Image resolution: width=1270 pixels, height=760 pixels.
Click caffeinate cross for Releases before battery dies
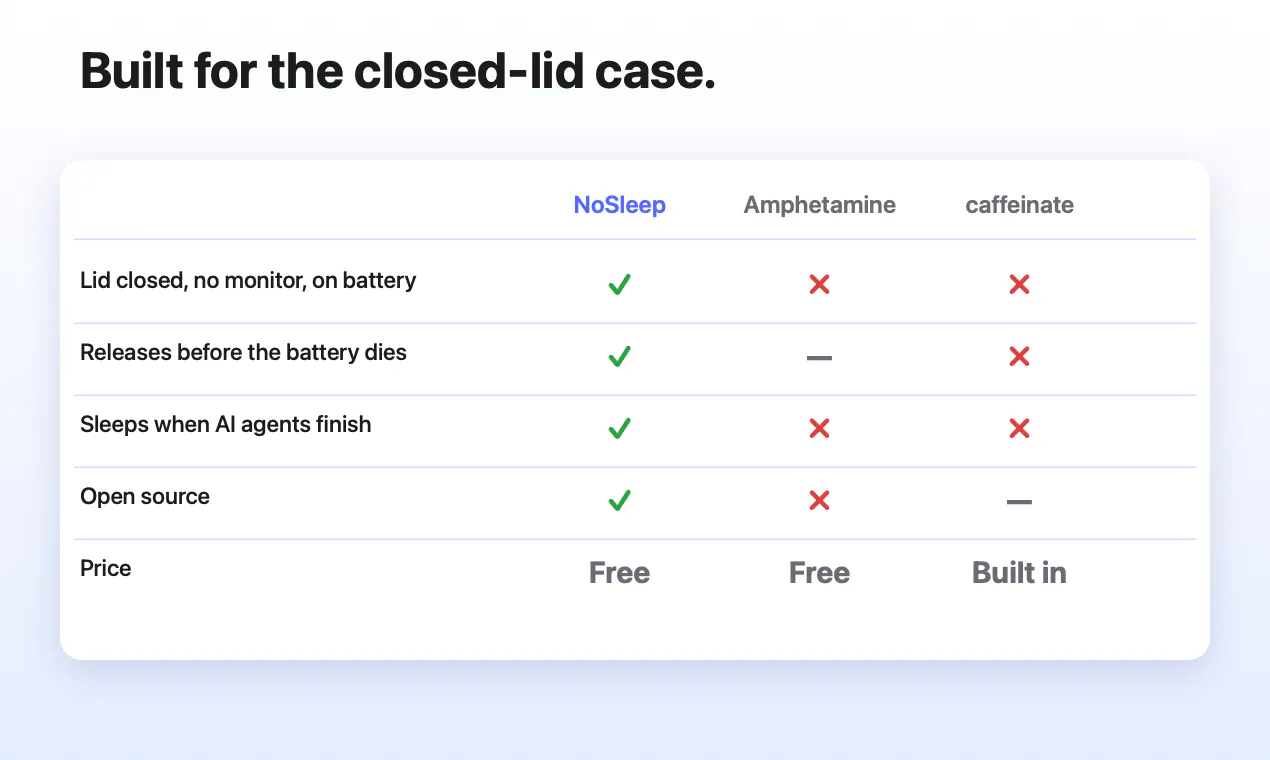tap(1019, 357)
